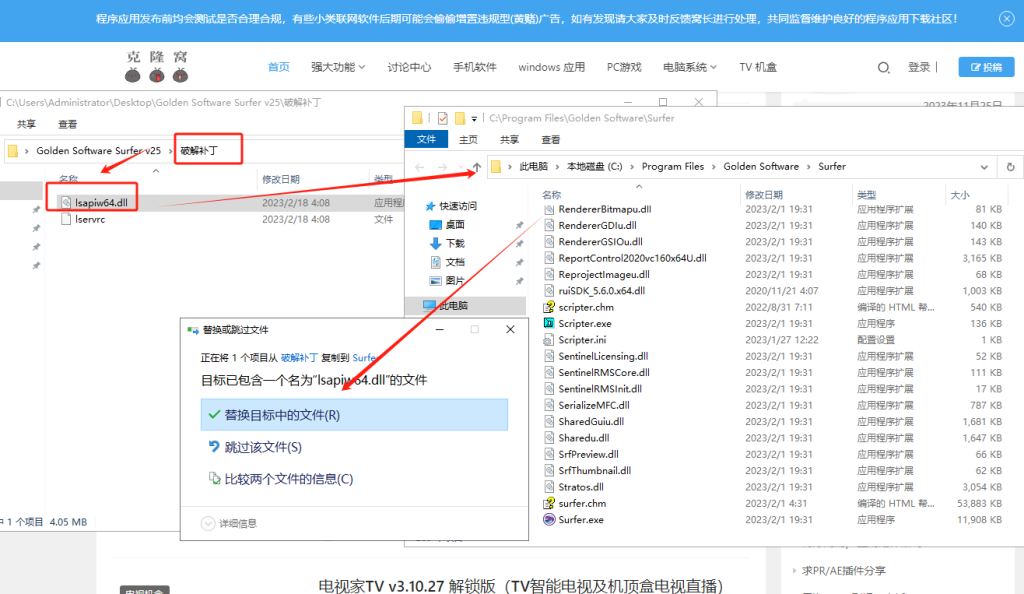
Task: Select the file SerializeMFC.dll
Action: (x=594, y=405)
